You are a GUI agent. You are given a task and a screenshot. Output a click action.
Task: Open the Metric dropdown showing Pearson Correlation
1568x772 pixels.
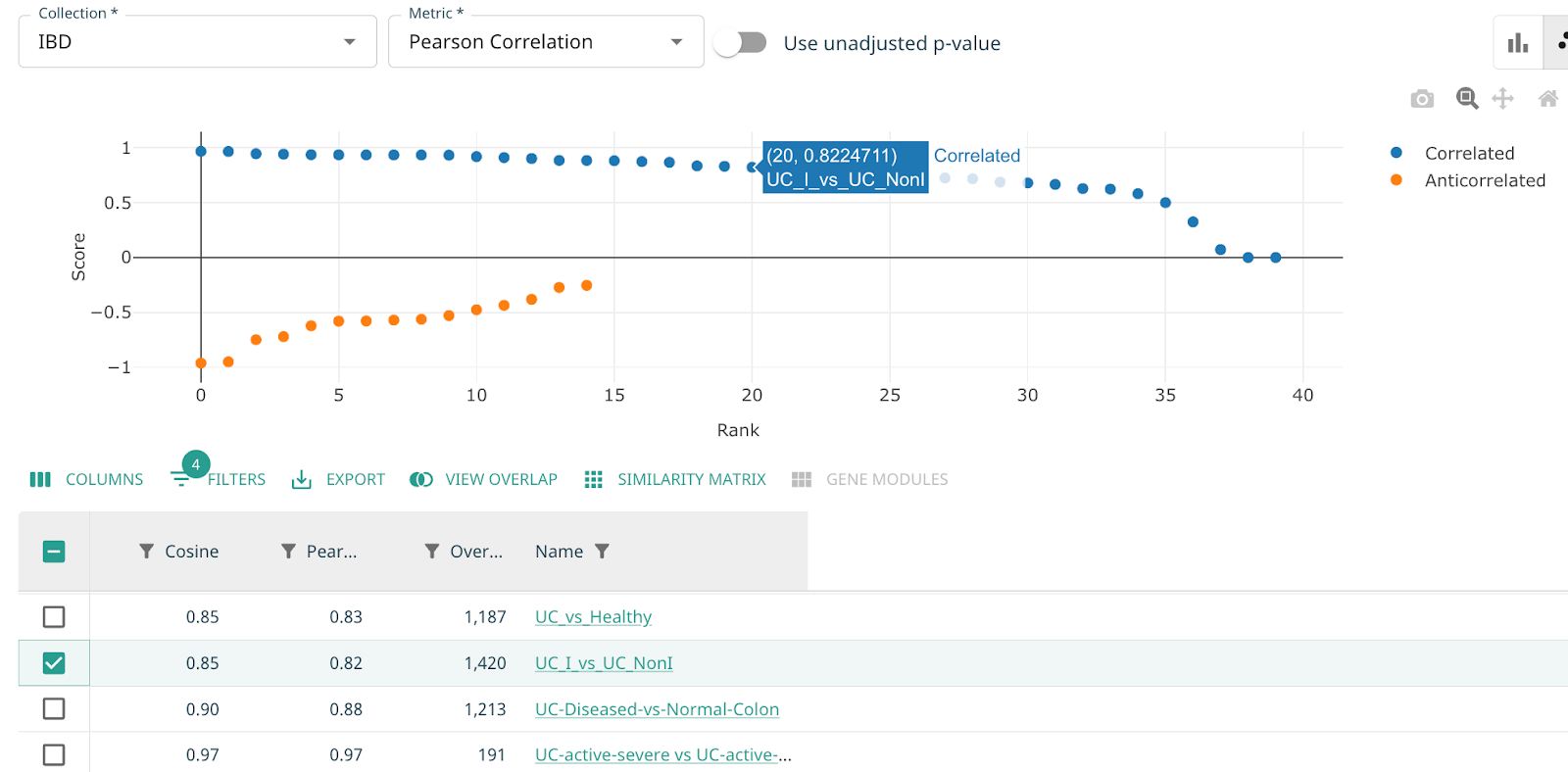pyautogui.click(x=546, y=41)
